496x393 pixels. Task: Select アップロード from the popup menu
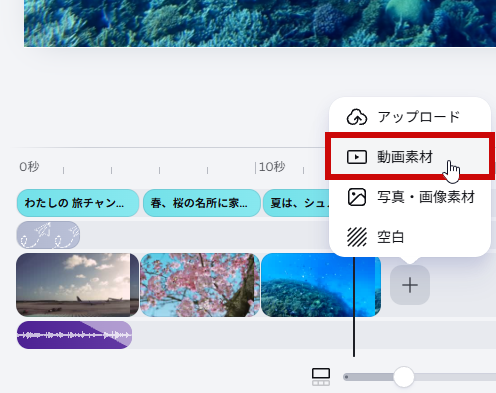tap(409, 117)
